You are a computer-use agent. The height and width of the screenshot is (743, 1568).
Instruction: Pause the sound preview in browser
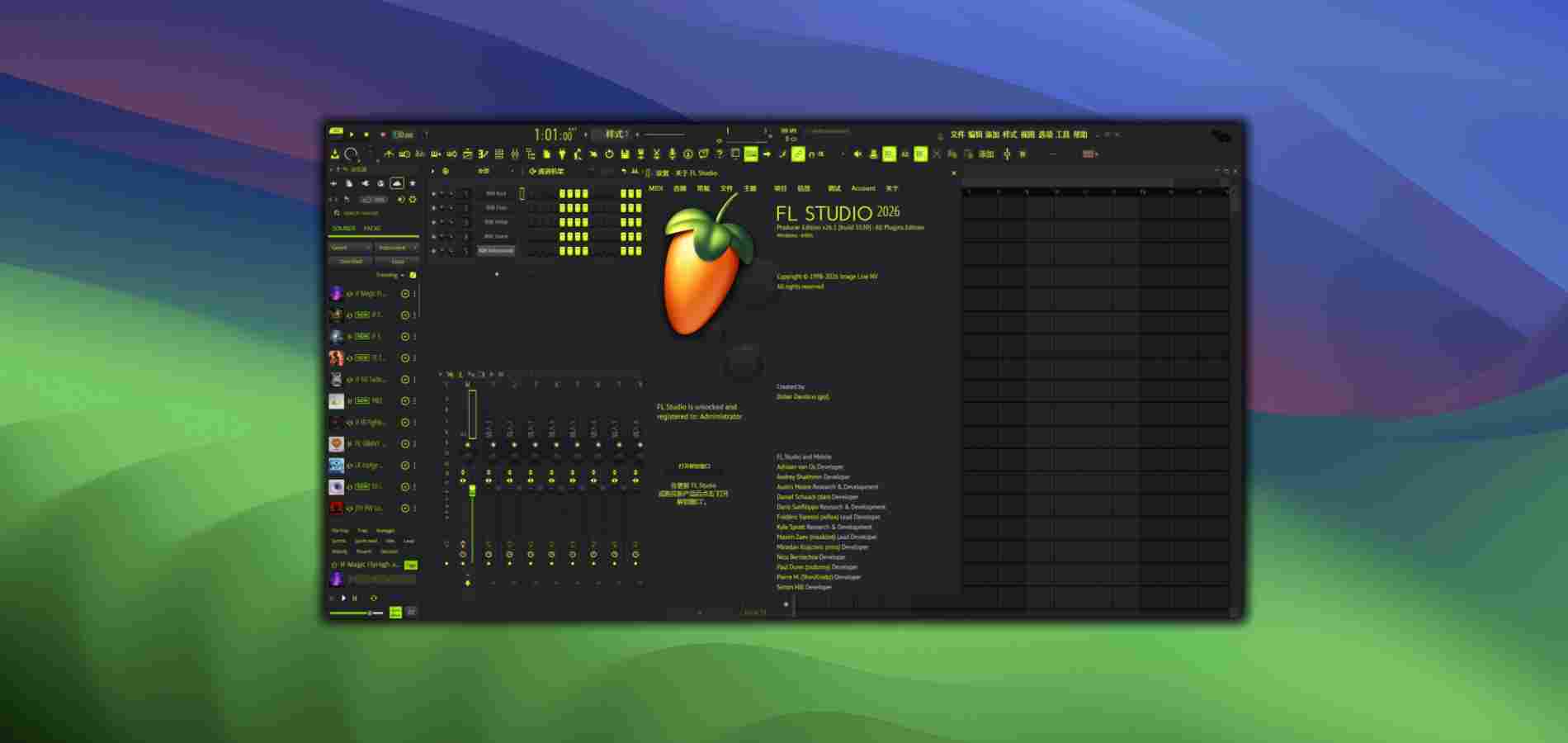coord(355,598)
